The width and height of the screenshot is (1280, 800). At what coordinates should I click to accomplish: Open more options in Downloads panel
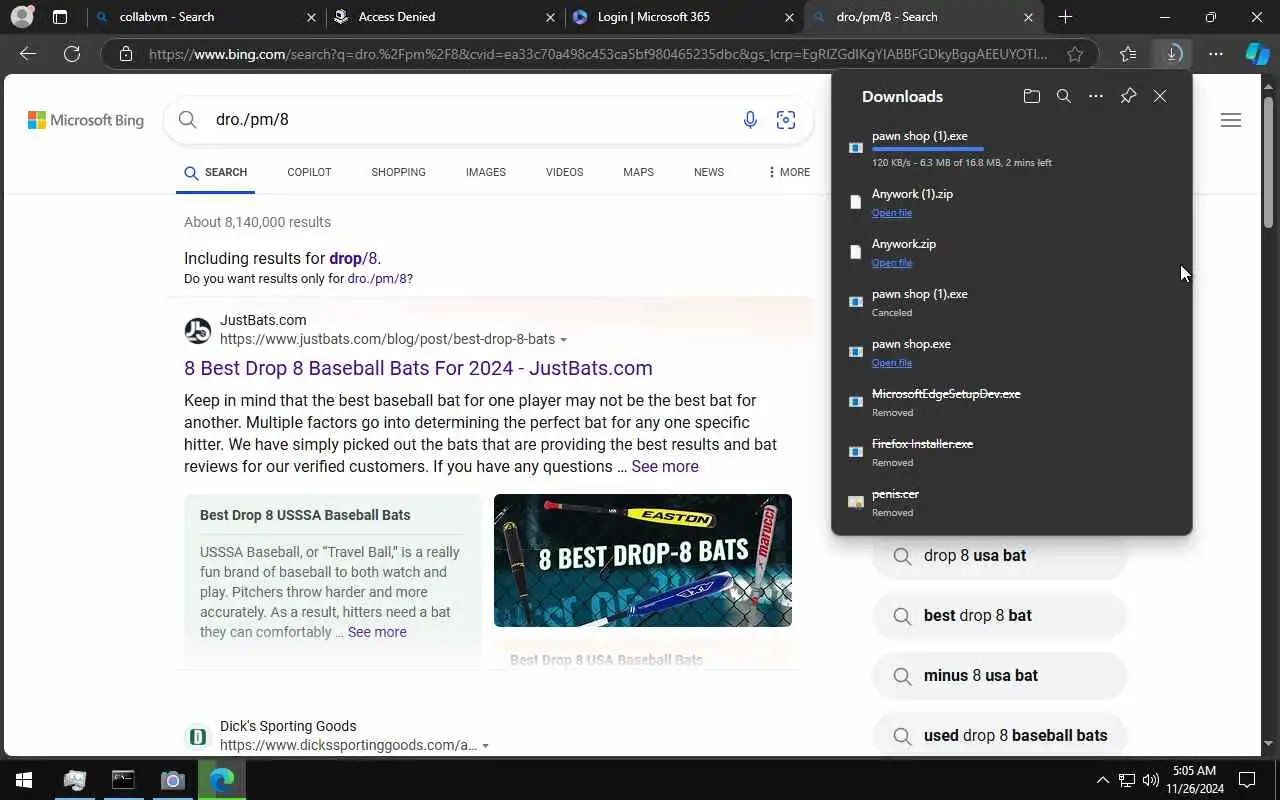point(1096,96)
